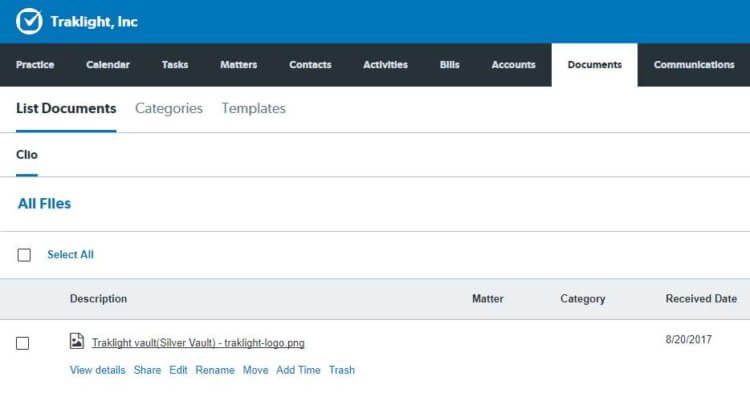Sort by the Received Date column header
The height and width of the screenshot is (393, 750).
click(x=701, y=299)
